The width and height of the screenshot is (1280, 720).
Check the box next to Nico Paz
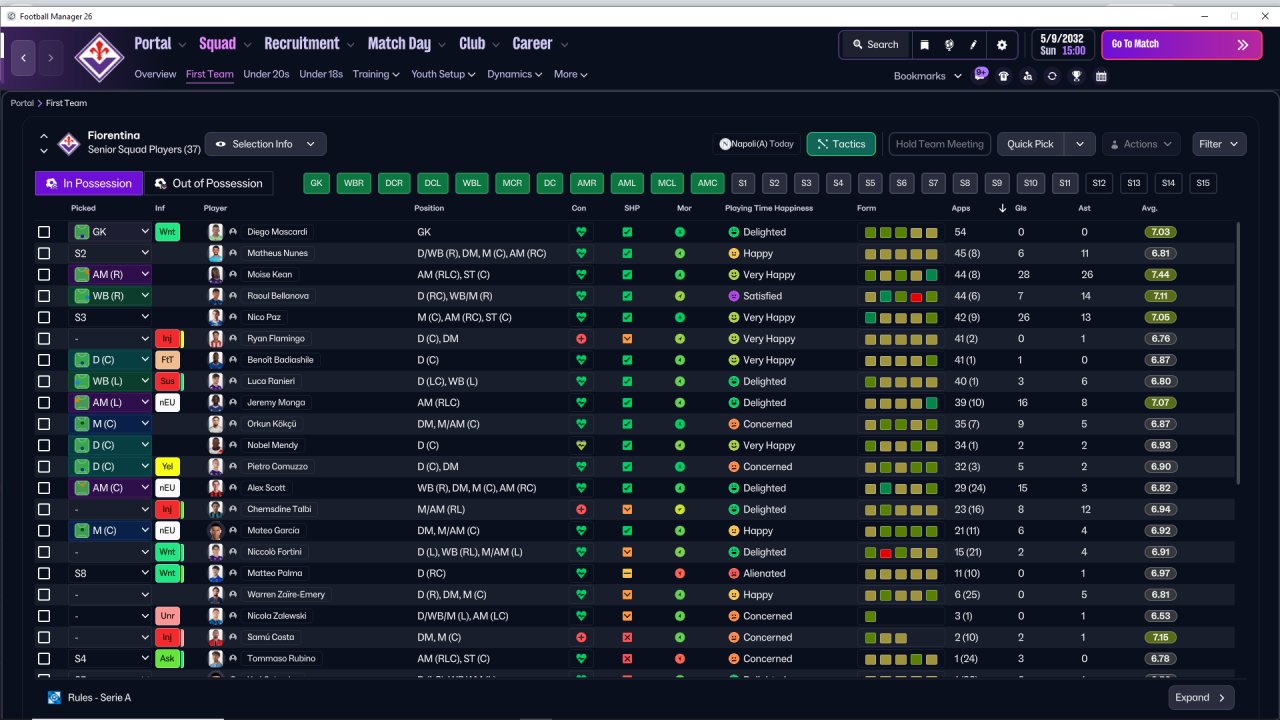tap(44, 317)
